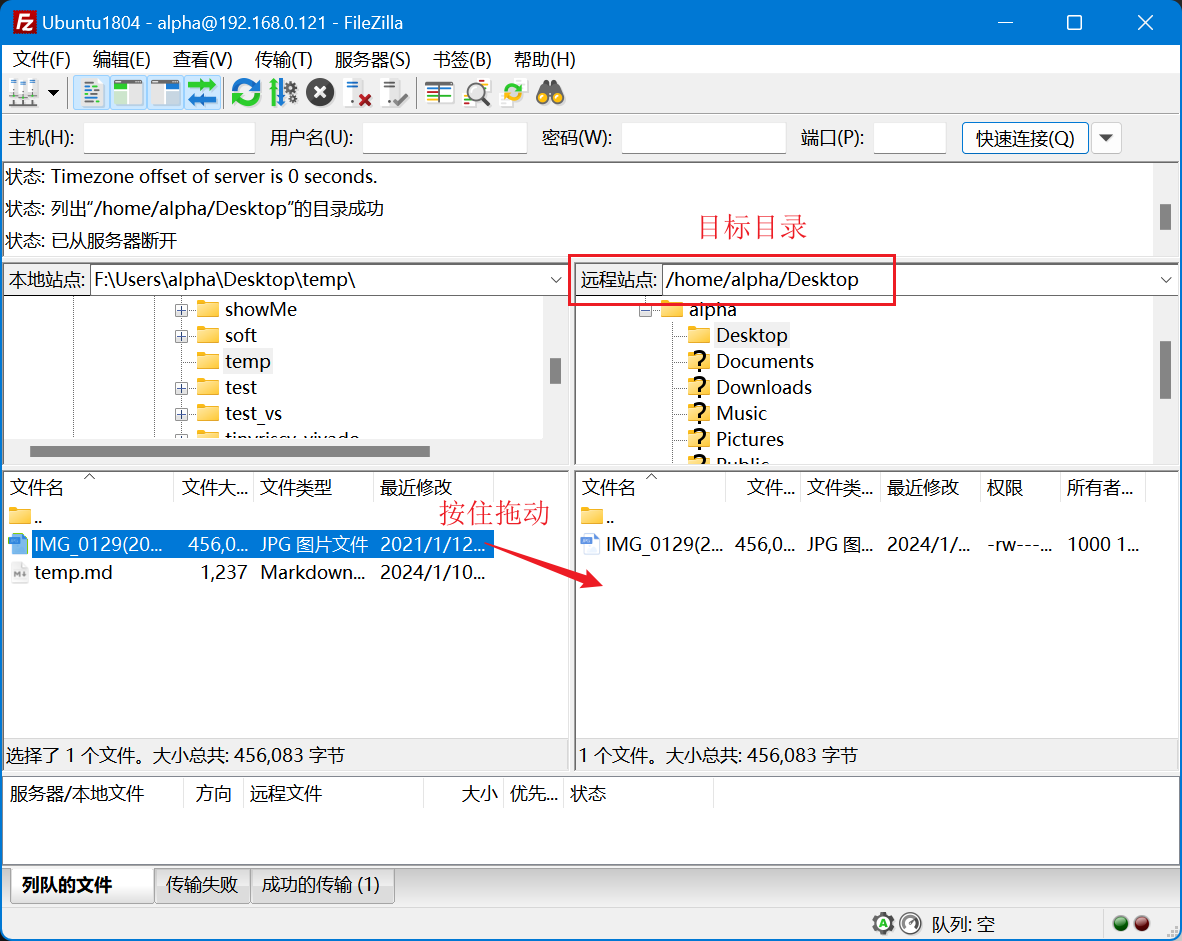
Task: Open directory listing filters dialog
Action: (439, 93)
